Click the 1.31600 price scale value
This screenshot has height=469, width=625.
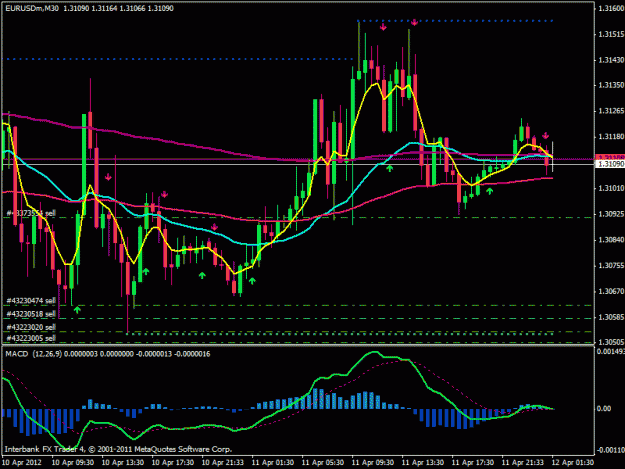(x=610, y=8)
